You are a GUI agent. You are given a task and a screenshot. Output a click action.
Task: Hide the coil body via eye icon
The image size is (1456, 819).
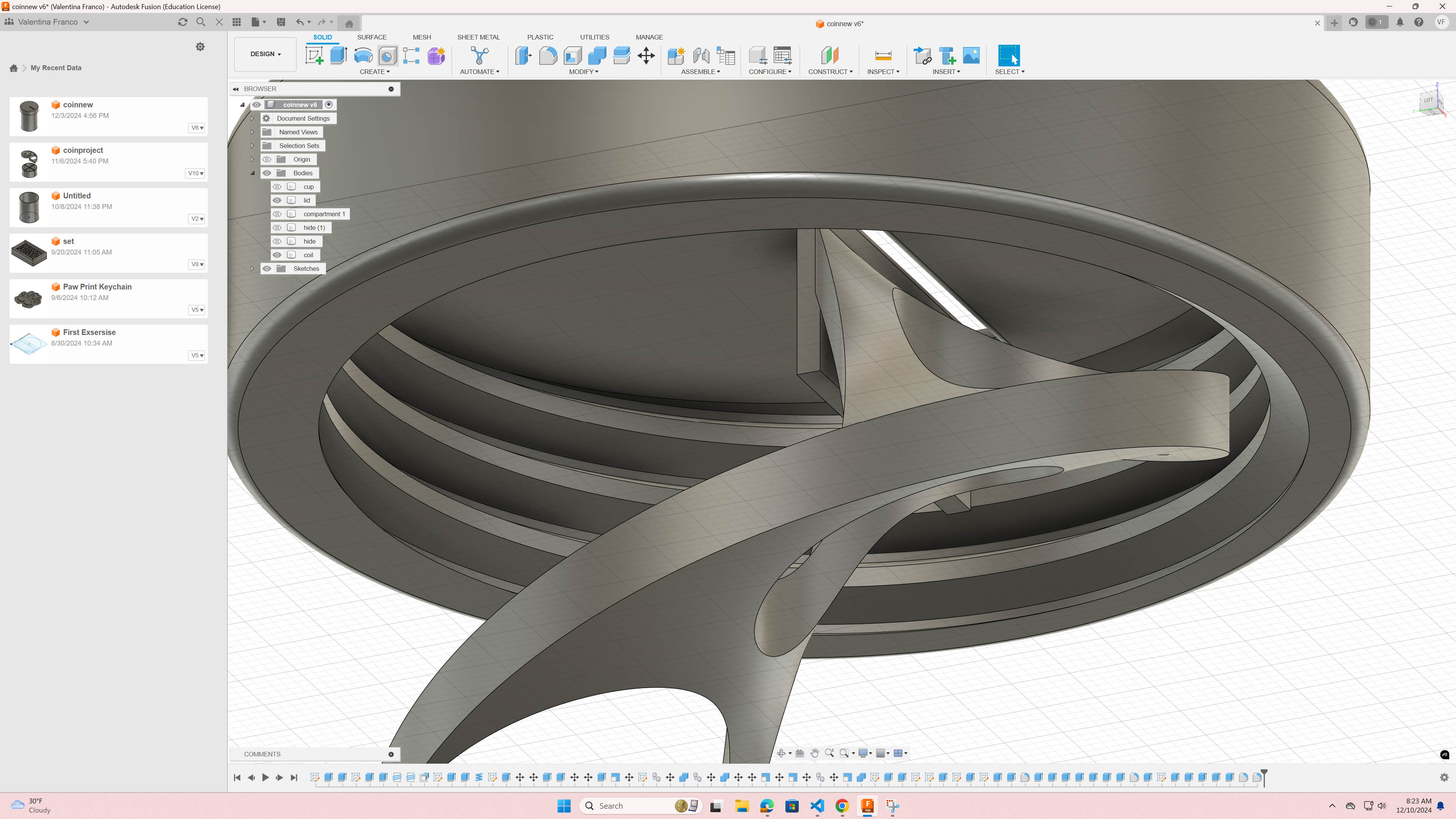tap(277, 255)
